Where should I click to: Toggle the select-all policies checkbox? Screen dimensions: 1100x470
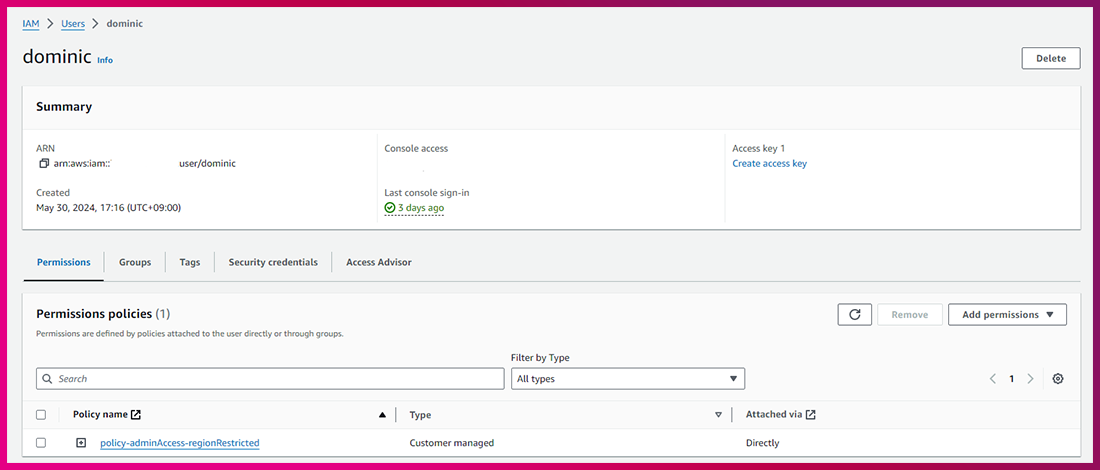(41, 415)
